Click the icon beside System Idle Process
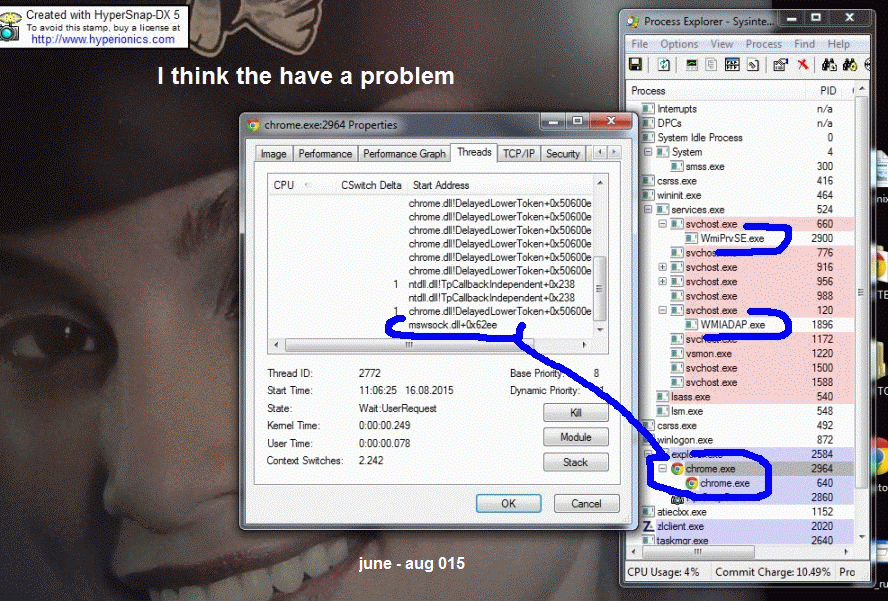 pos(648,138)
